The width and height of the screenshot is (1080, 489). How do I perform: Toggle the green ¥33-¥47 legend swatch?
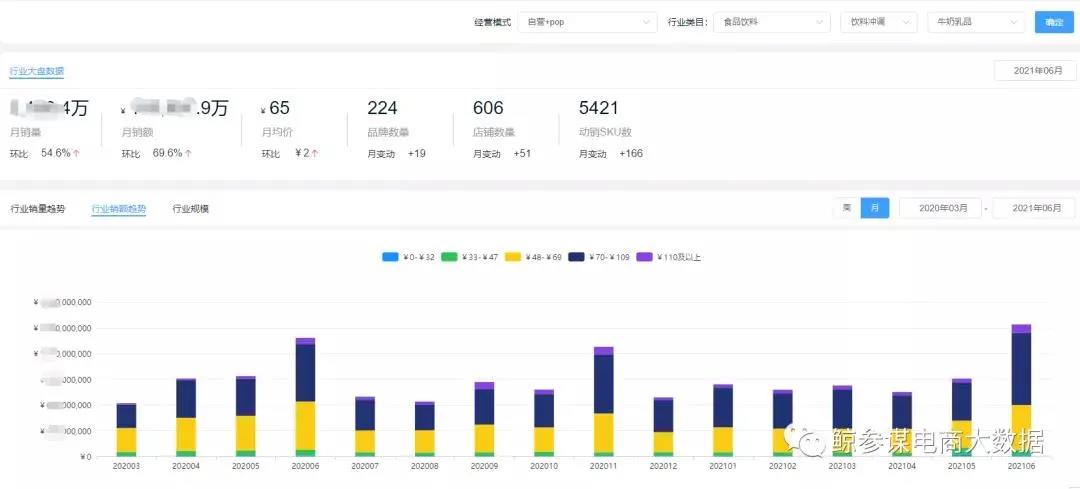450,257
